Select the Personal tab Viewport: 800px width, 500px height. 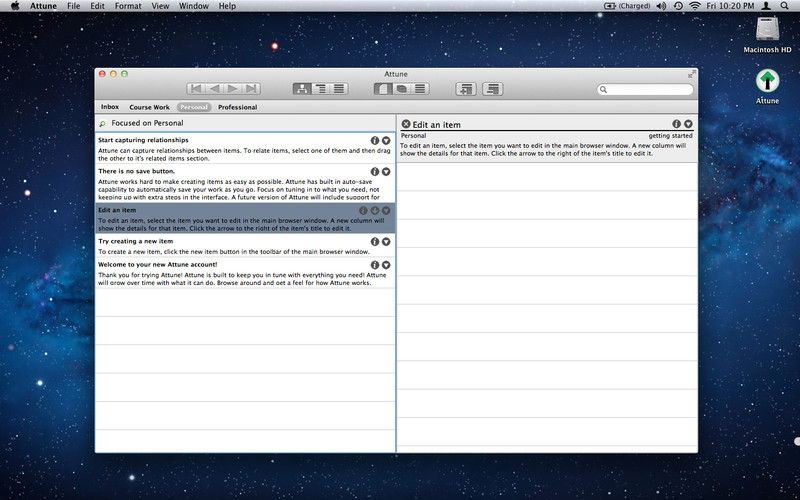point(194,107)
